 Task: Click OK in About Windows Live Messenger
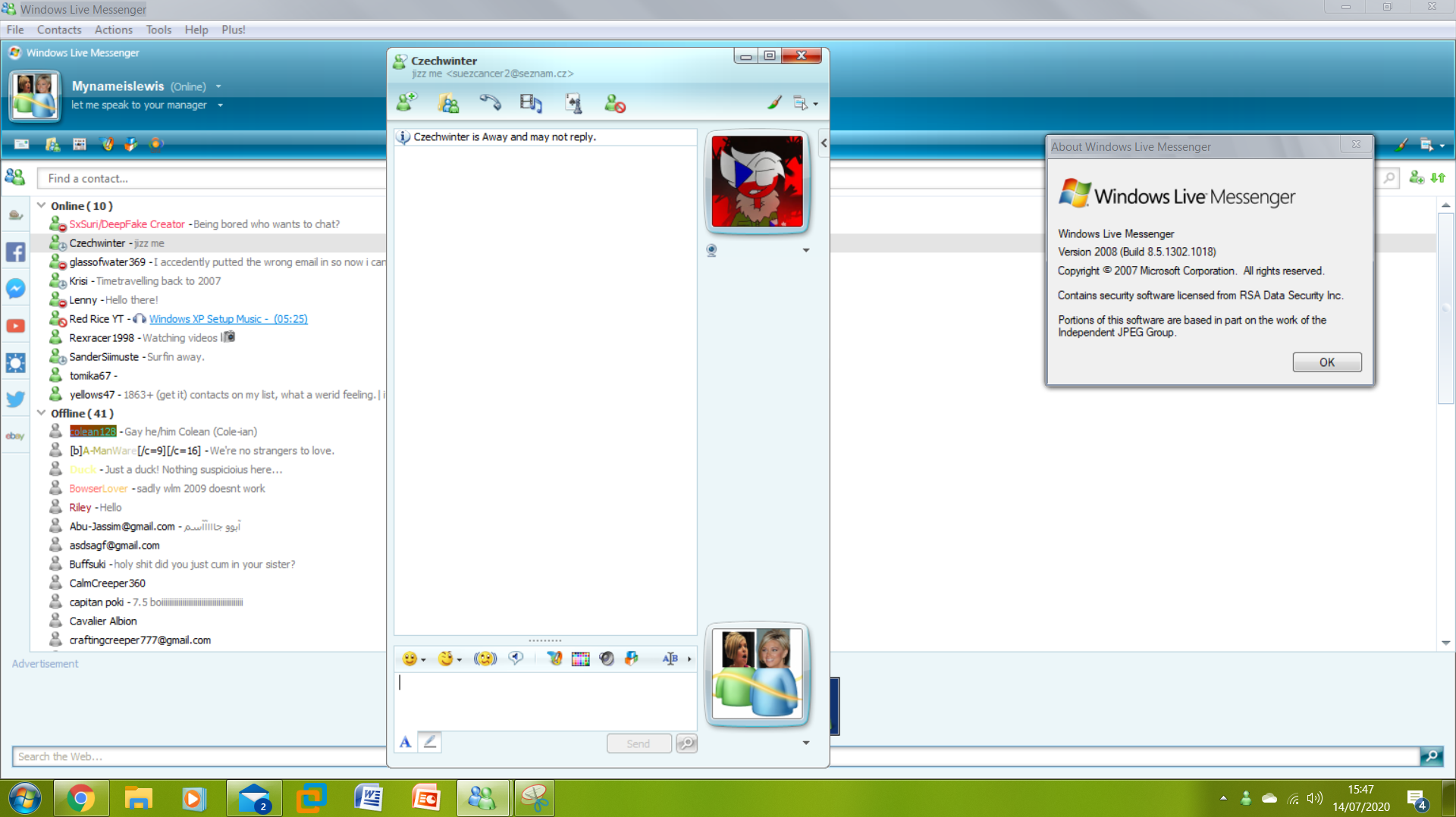coord(1327,362)
